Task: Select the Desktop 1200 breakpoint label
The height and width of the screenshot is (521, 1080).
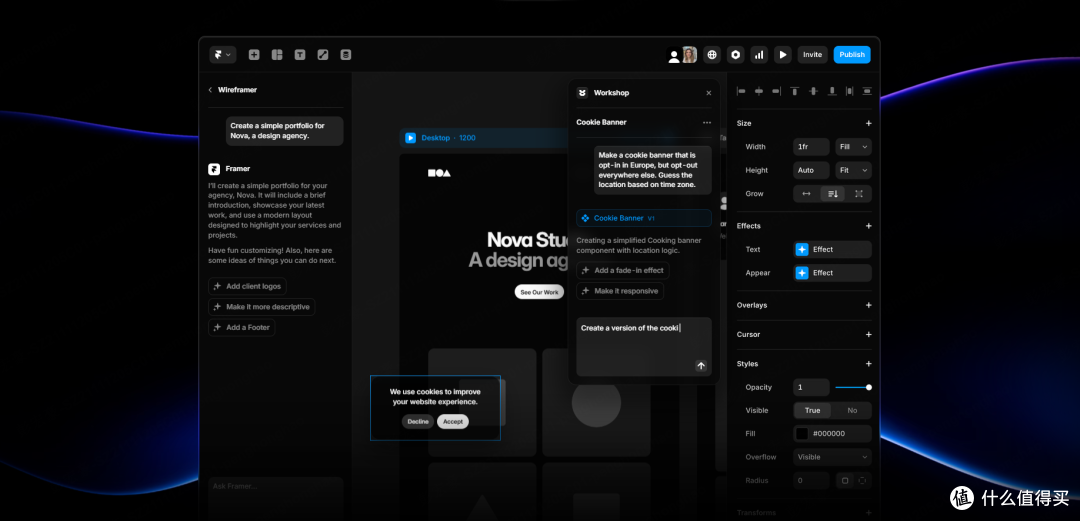Action: click(x=448, y=138)
